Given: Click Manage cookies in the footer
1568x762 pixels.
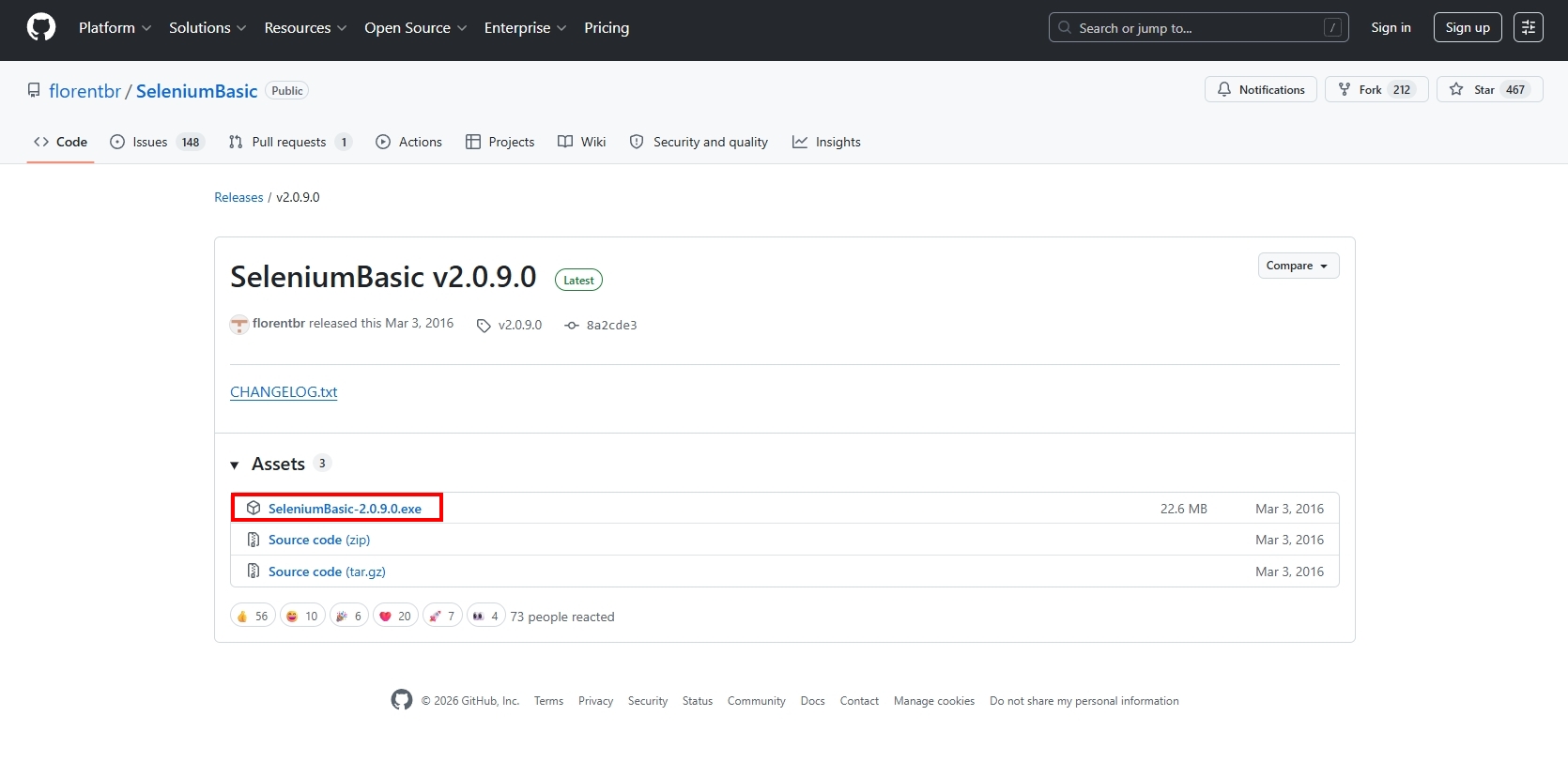Looking at the screenshot, I should coord(934,701).
